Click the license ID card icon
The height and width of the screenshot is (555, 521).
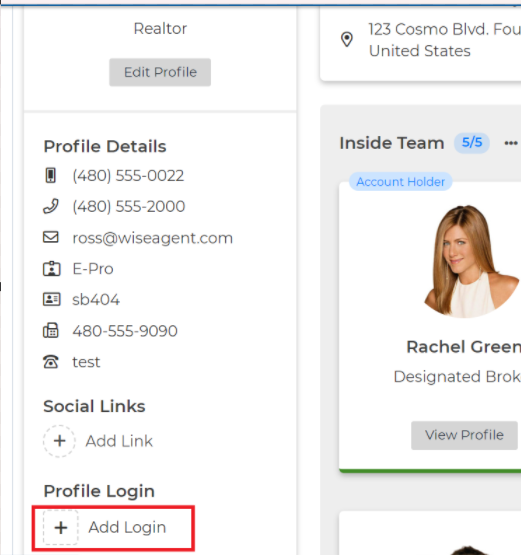tap(52, 299)
